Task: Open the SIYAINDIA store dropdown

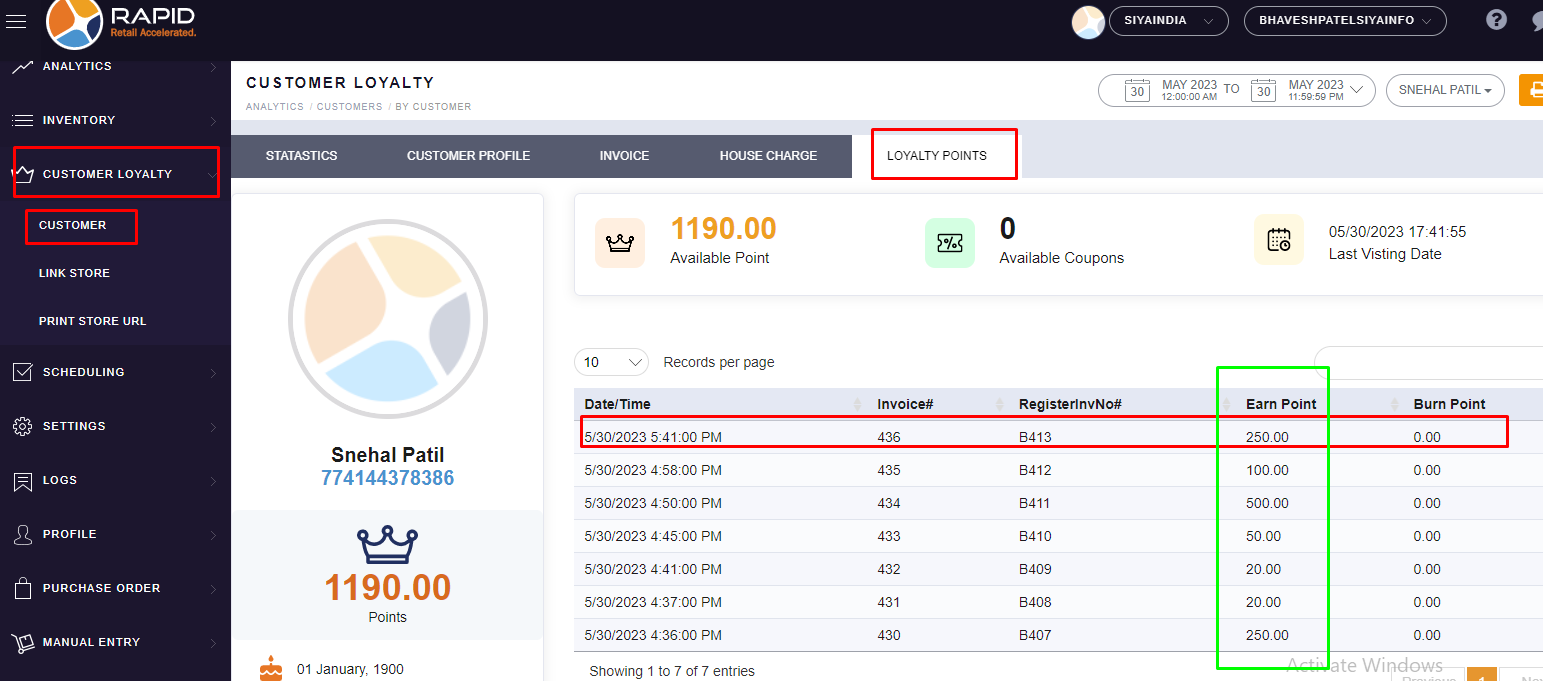Action: click(1168, 21)
